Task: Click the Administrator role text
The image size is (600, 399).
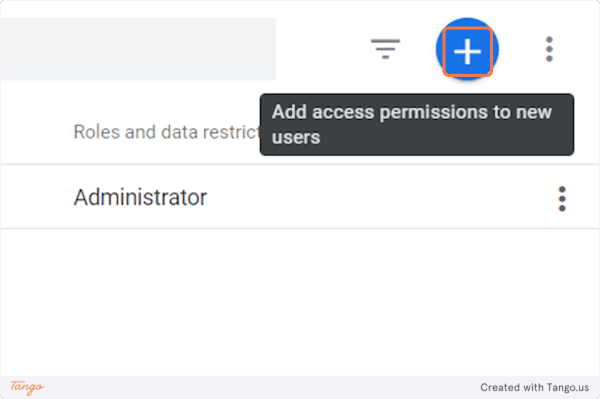Action: point(140,197)
